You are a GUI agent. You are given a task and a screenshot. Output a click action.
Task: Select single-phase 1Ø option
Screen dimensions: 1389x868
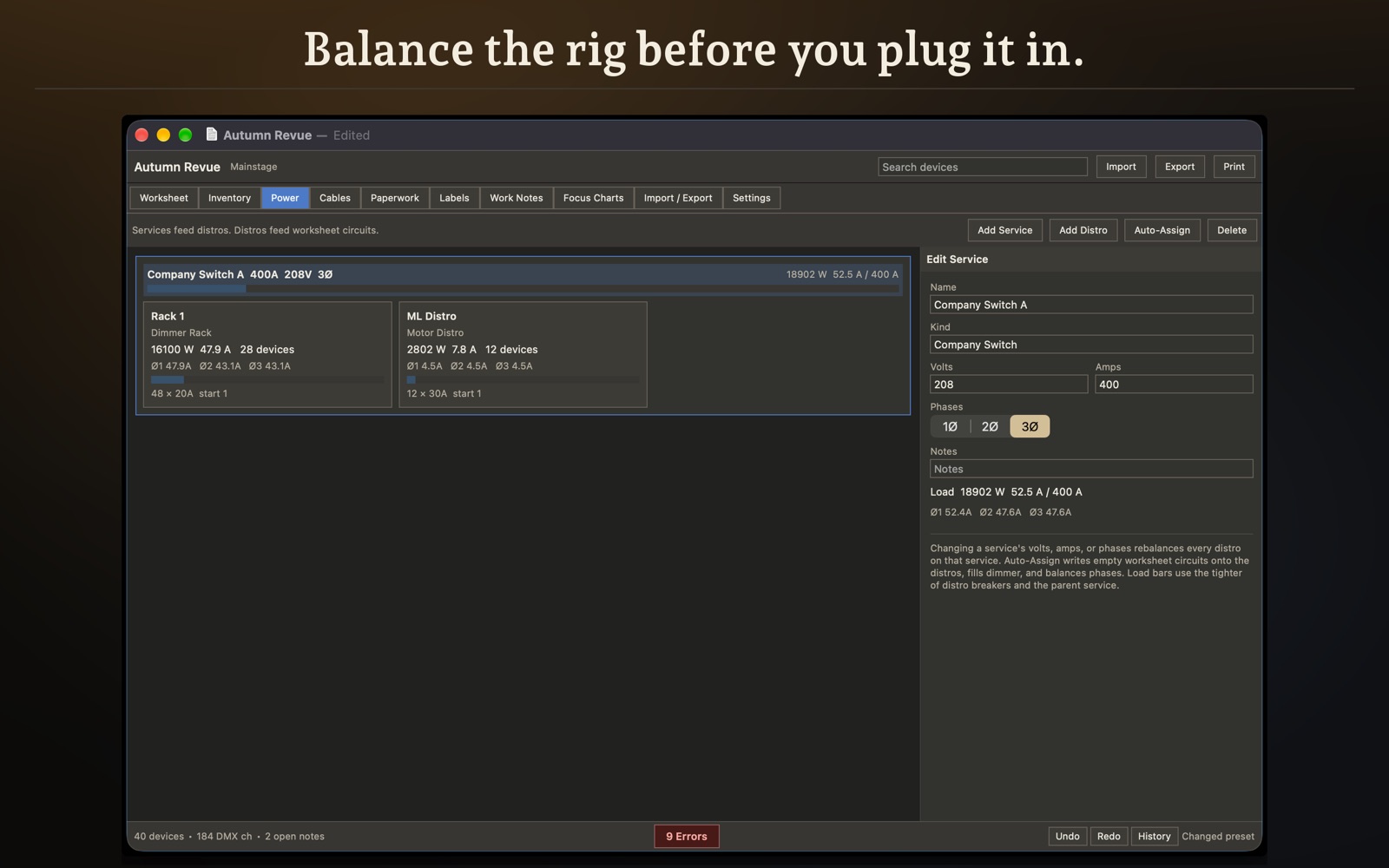coord(950,426)
